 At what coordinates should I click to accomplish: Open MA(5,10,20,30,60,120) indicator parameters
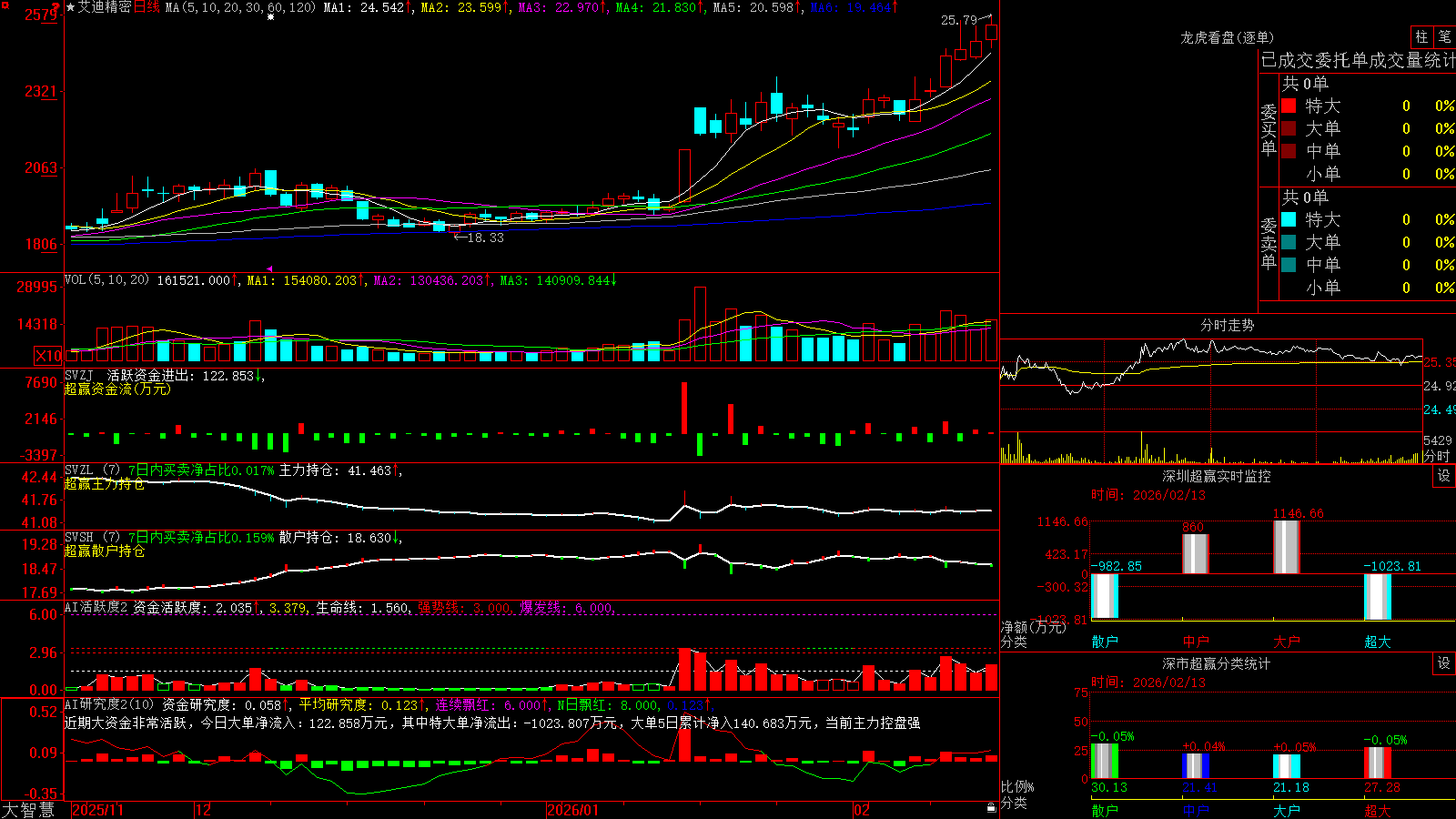[240, 7]
